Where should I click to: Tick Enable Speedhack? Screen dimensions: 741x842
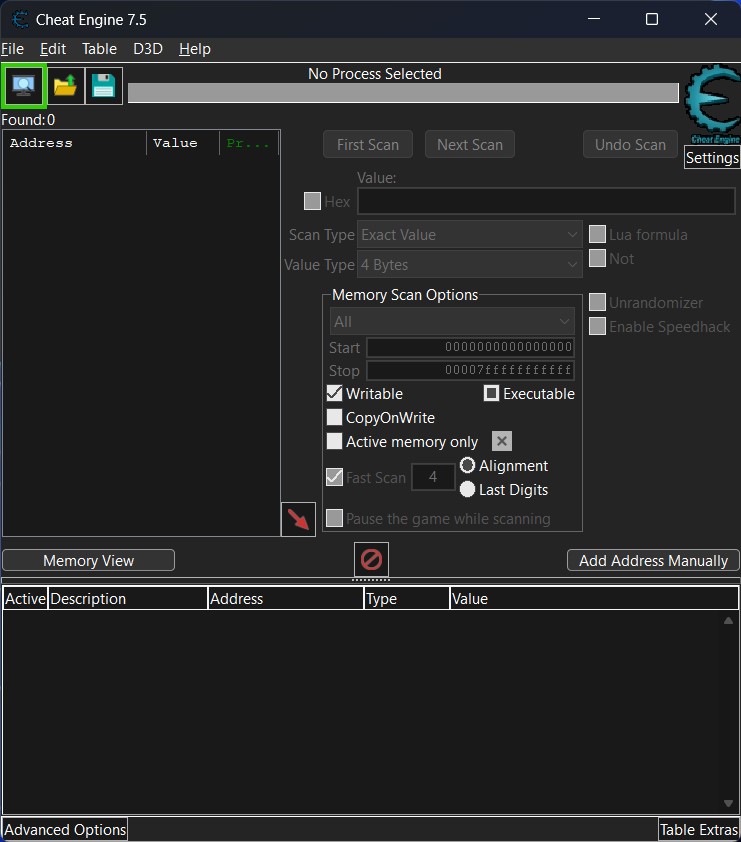[597, 326]
